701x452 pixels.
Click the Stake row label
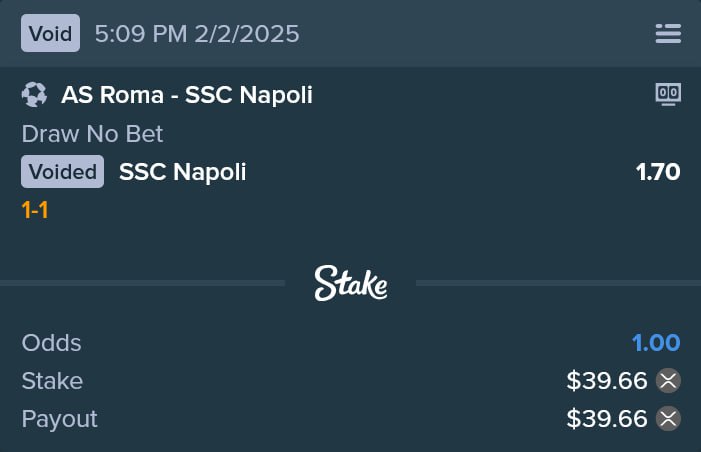[52, 381]
